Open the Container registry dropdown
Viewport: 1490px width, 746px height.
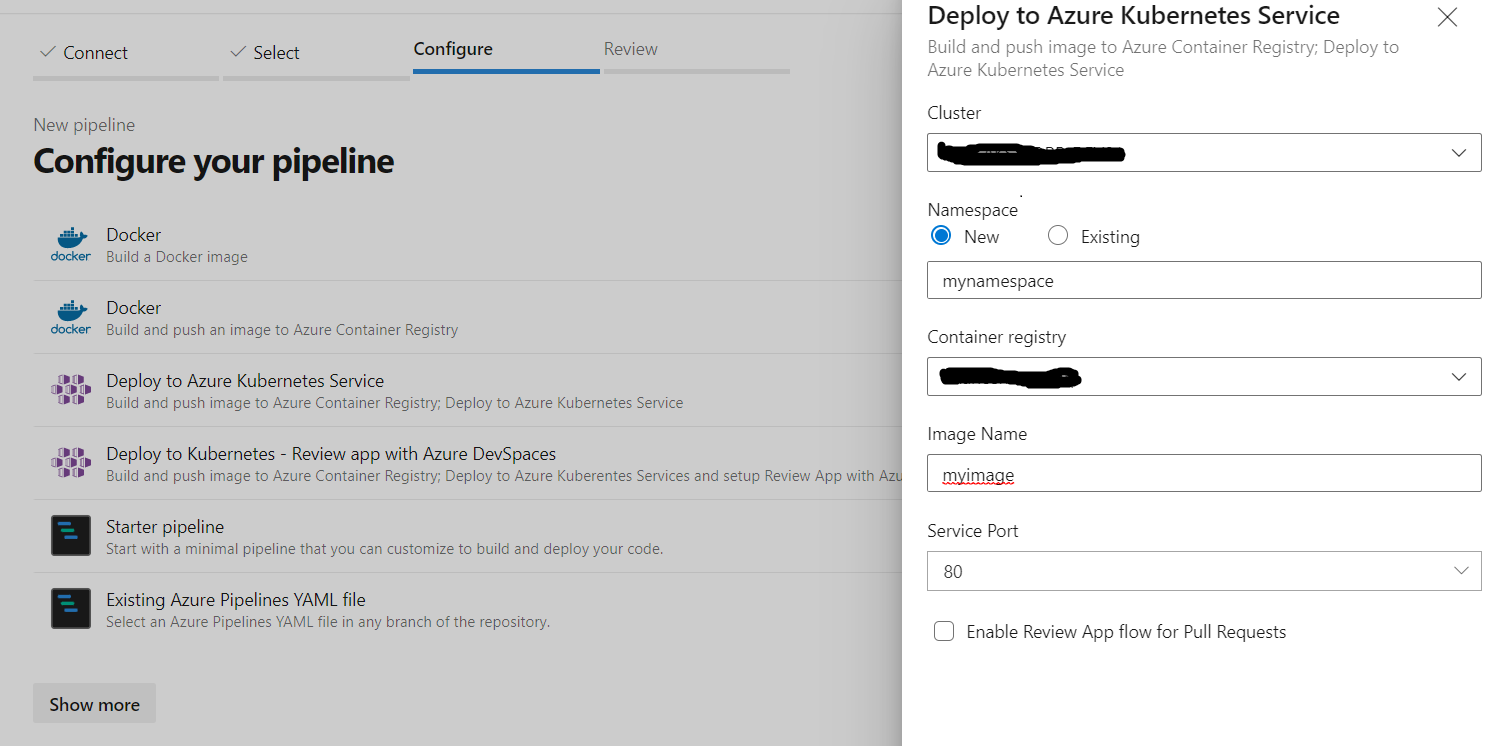pyautogui.click(x=1204, y=377)
